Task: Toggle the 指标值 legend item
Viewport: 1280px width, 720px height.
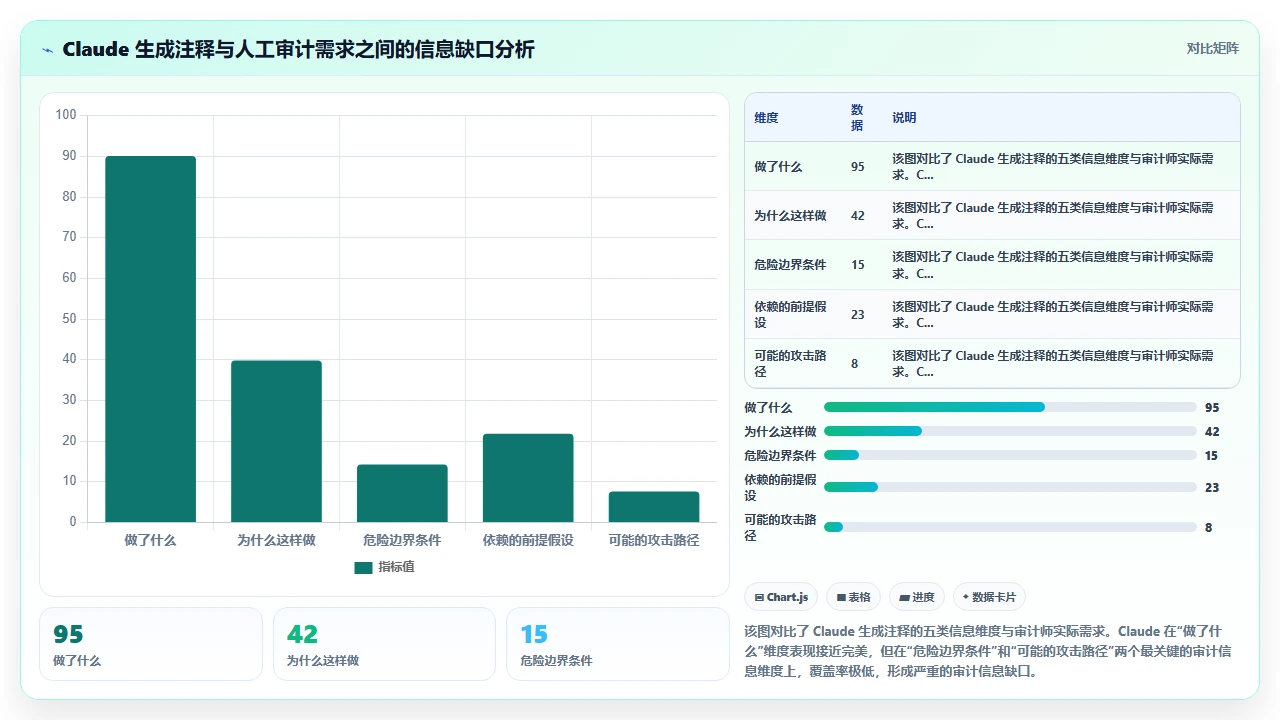Action: 385,567
